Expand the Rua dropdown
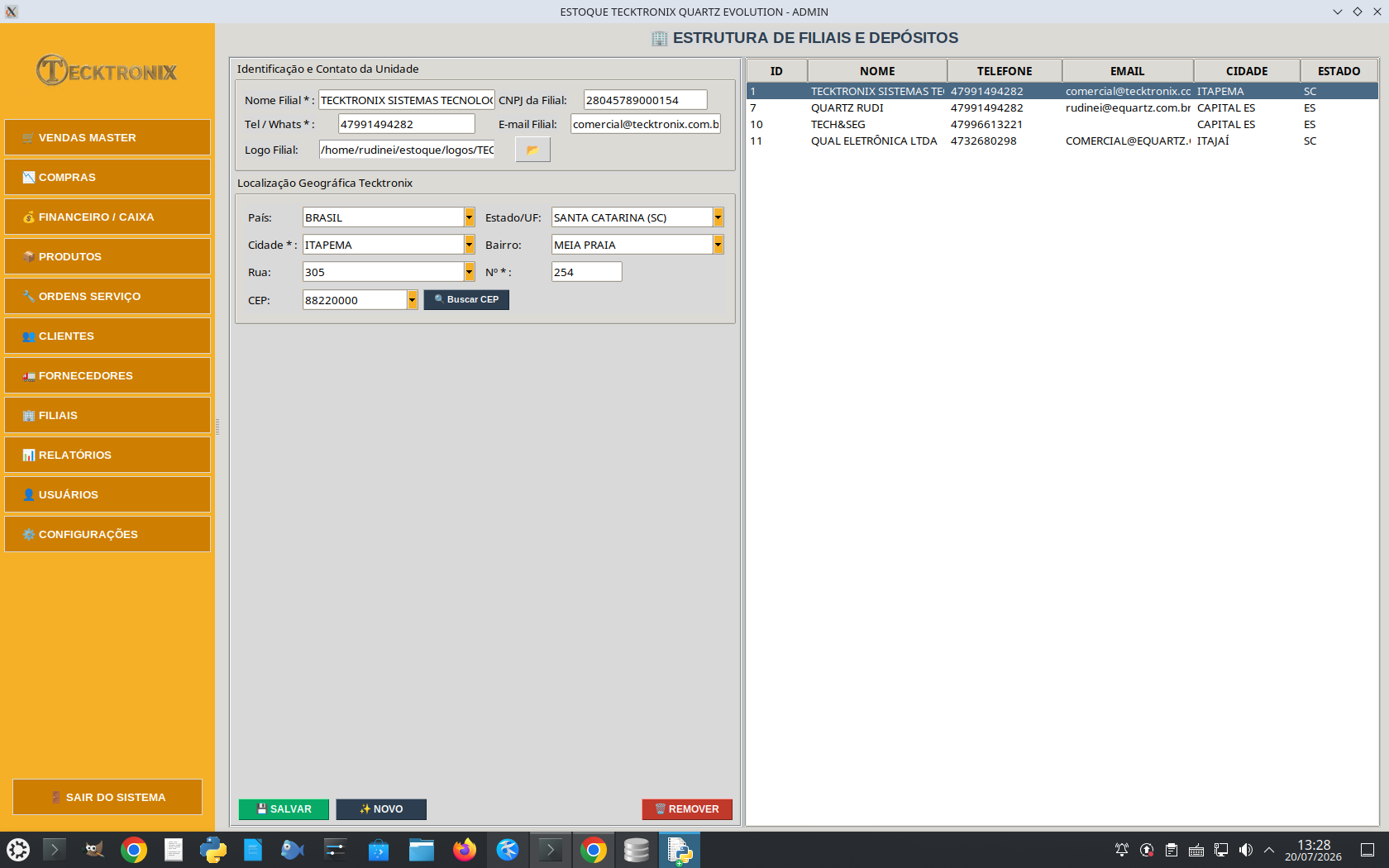The image size is (1389, 868). pos(470,272)
